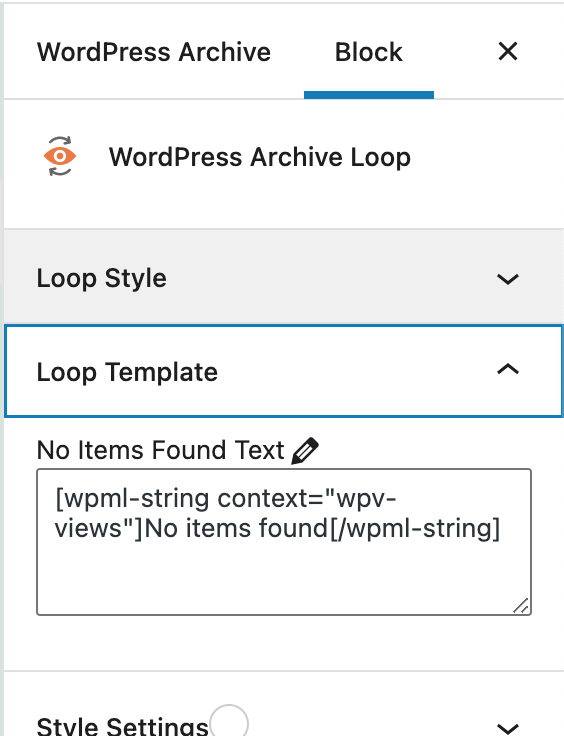Click the Style Settings chevron arrow
The height and width of the screenshot is (736, 564).
coord(508,728)
